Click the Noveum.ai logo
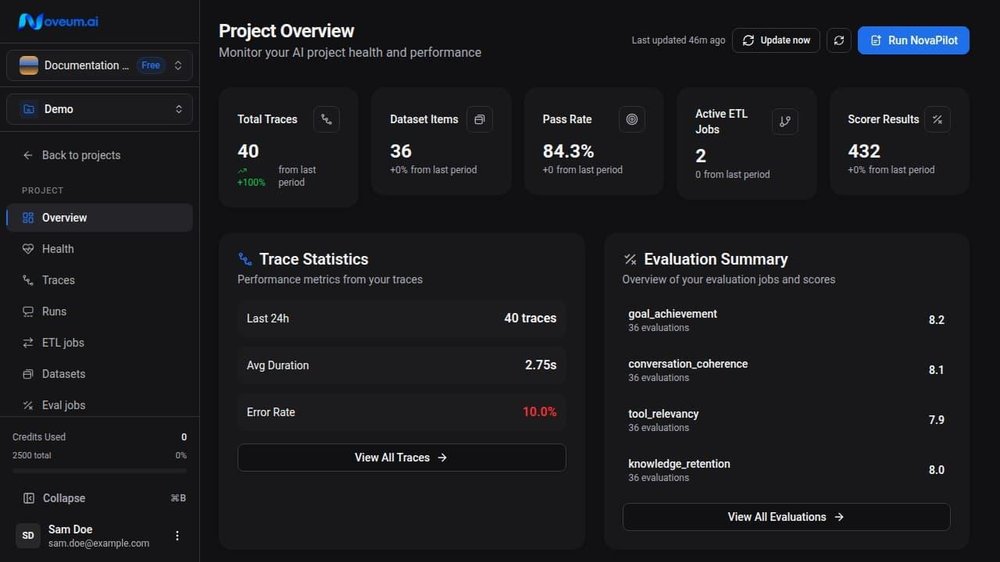The height and width of the screenshot is (562, 1000). tap(58, 21)
